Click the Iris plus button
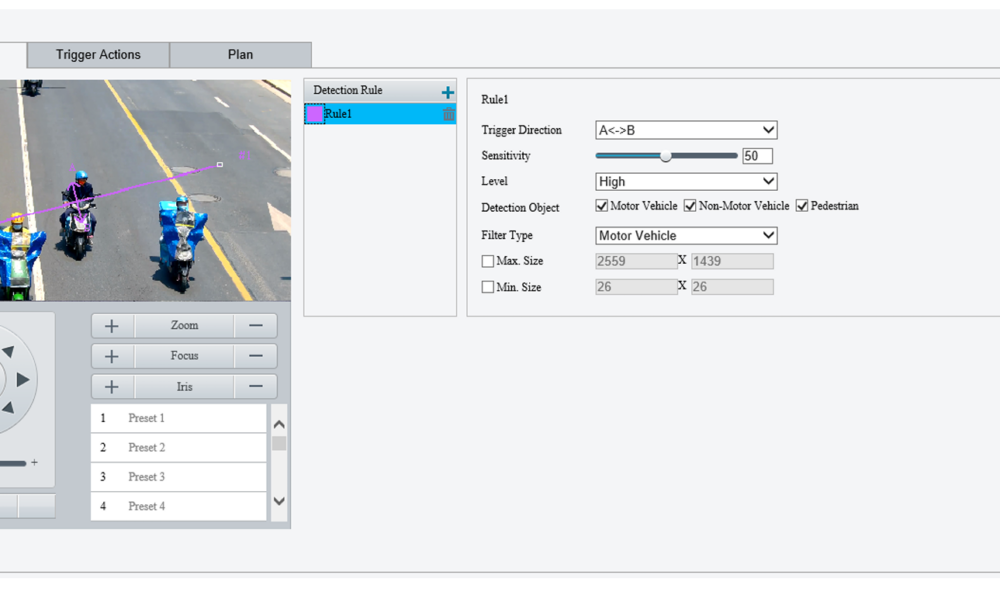Image resolution: width=1000 pixels, height=592 pixels. click(x=112, y=387)
